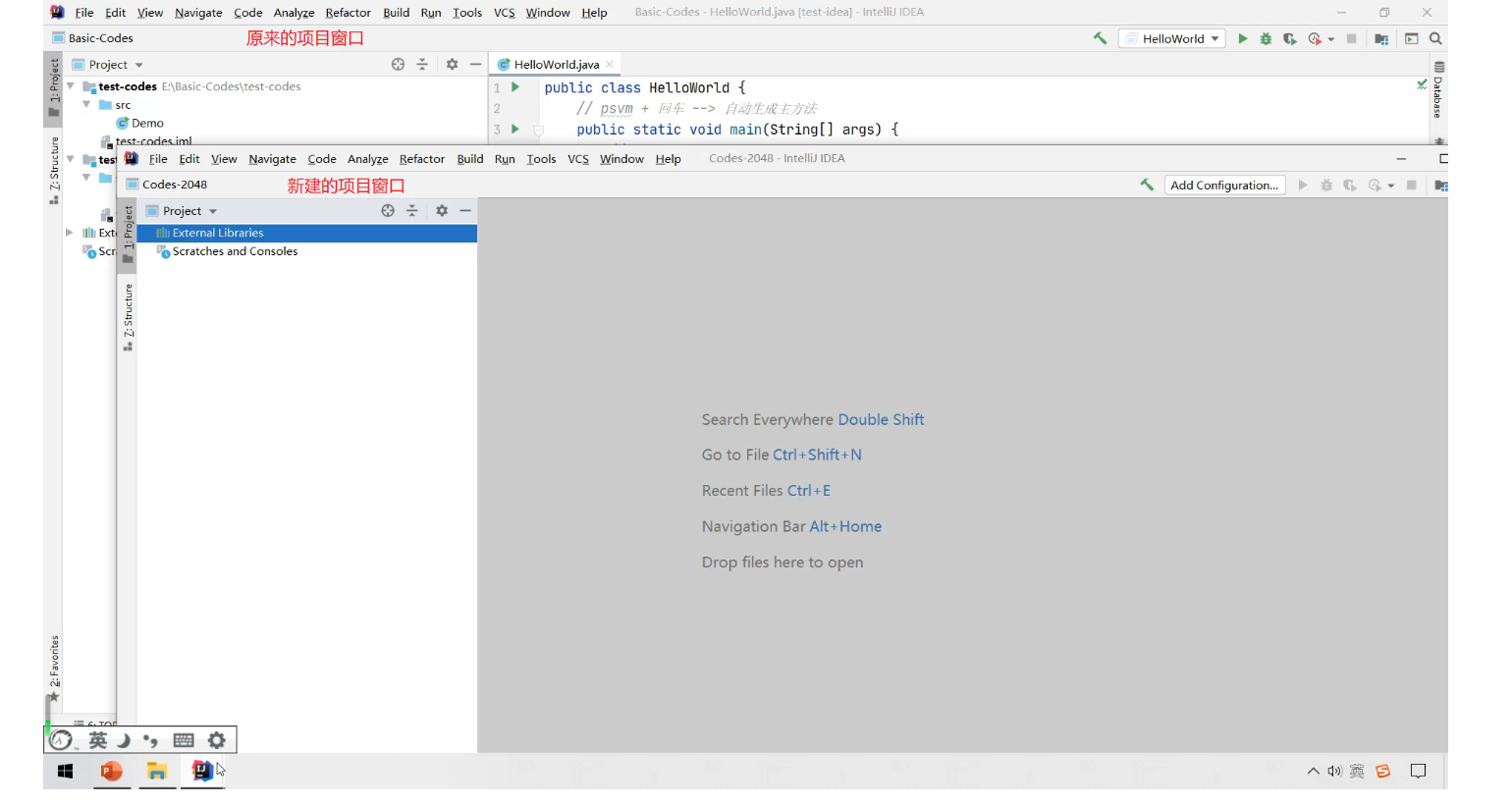Toggle Favorites tool window in Basic-Codes
Screen dimensions: 1512x805
coord(54,670)
